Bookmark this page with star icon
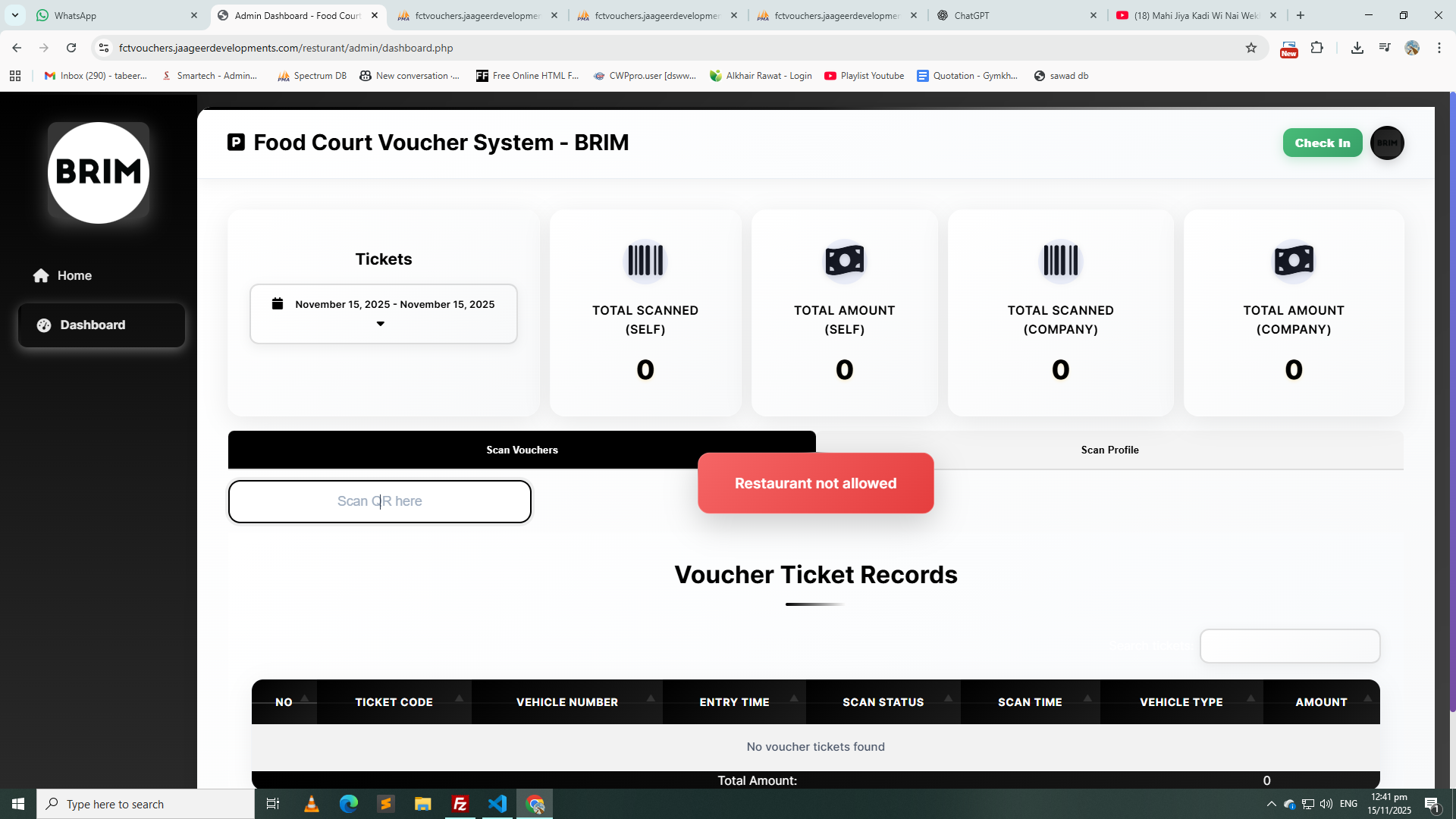Image resolution: width=1456 pixels, height=819 pixels. click(x=1251, y=48)
